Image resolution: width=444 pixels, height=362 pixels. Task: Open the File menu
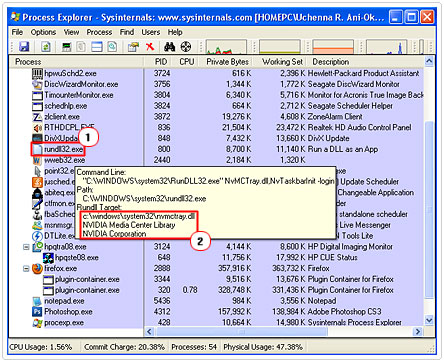[x=17, y=32]
